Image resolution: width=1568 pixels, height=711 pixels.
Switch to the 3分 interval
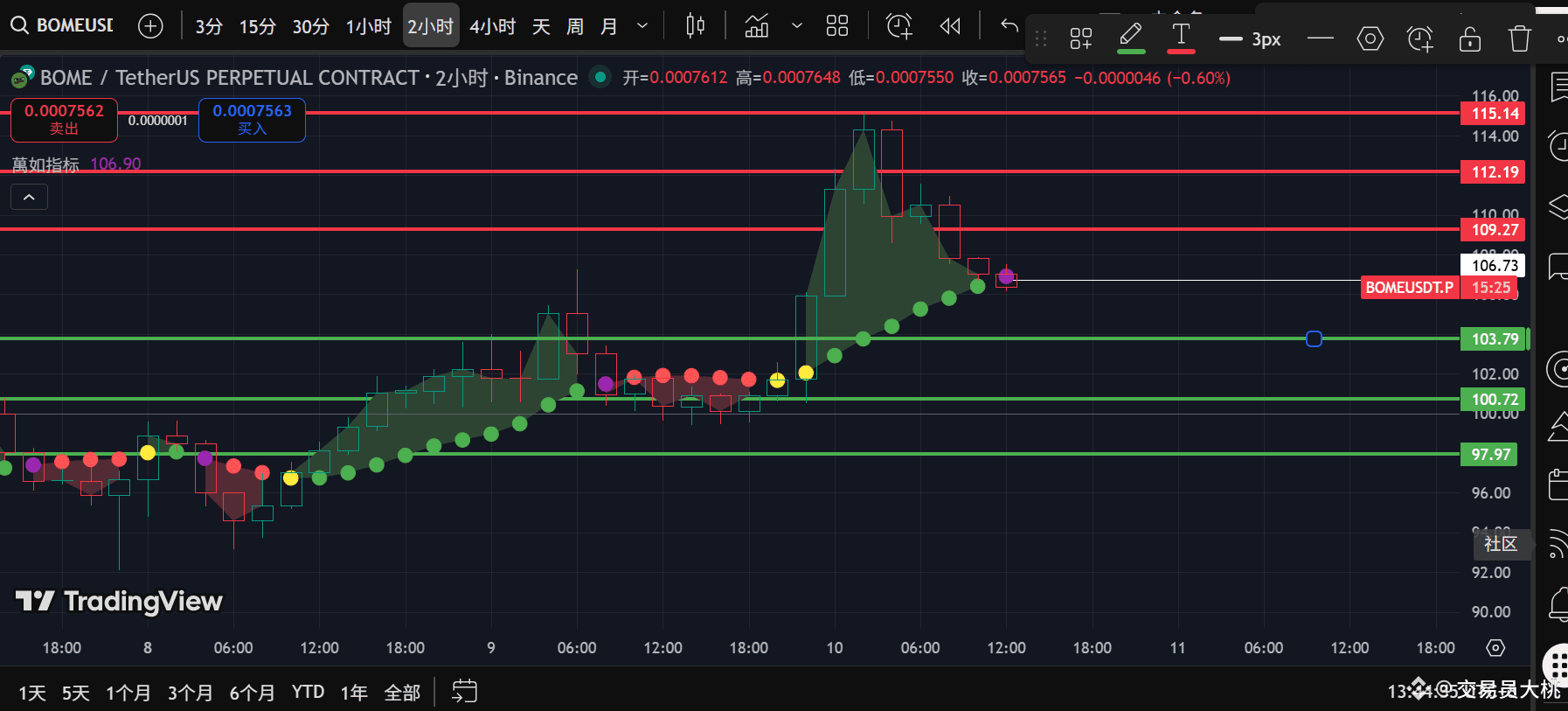pos(209,26)
